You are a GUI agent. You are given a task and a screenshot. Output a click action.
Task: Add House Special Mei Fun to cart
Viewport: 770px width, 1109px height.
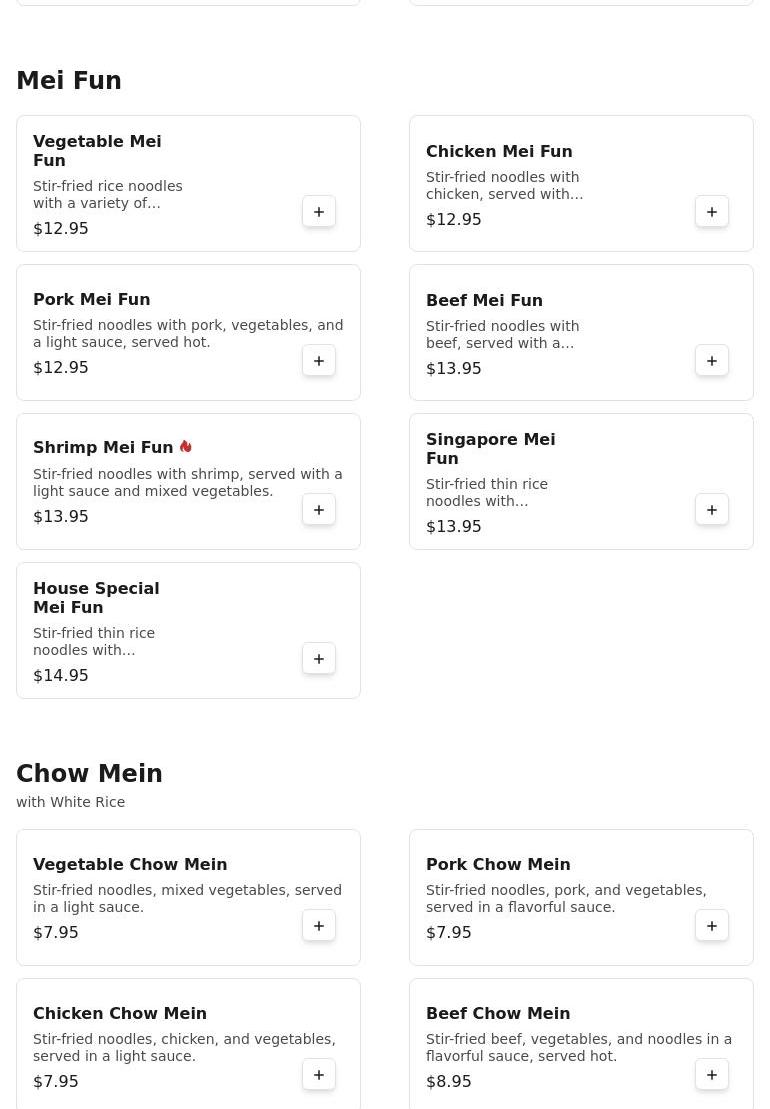319,659
